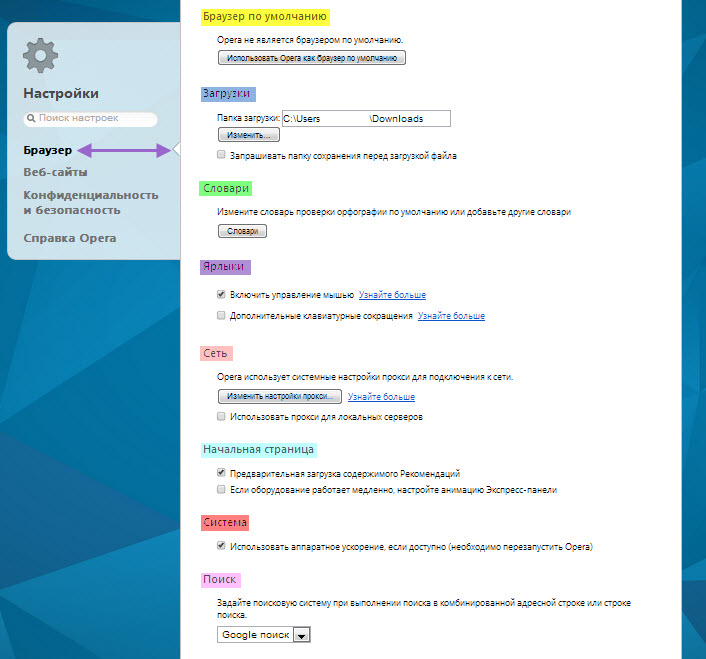This screenshot has height=659, width=706.
Task: Disable hardware acceleration checkbox
Action: pos(221,546)
